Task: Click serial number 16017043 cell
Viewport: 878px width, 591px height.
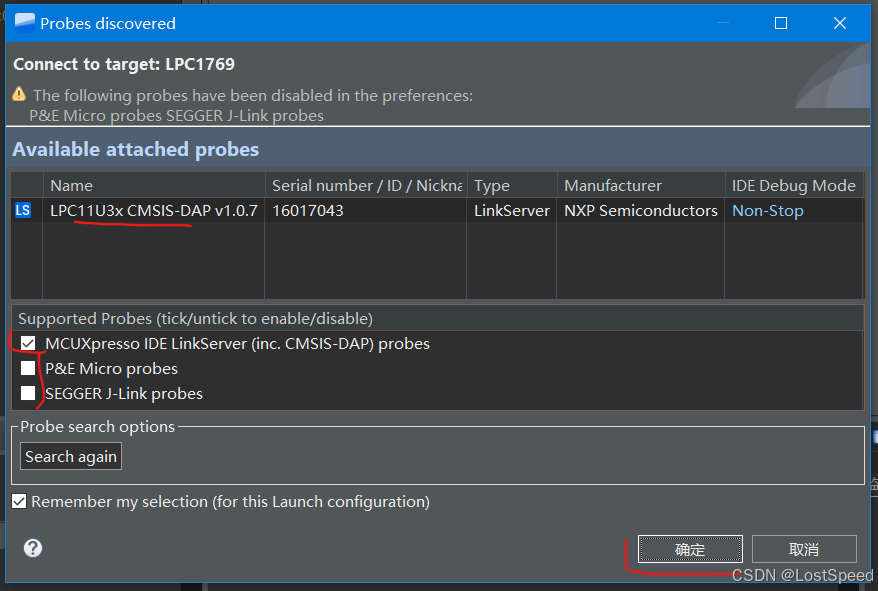Action: pyautogui.click(x=365, y=211)
